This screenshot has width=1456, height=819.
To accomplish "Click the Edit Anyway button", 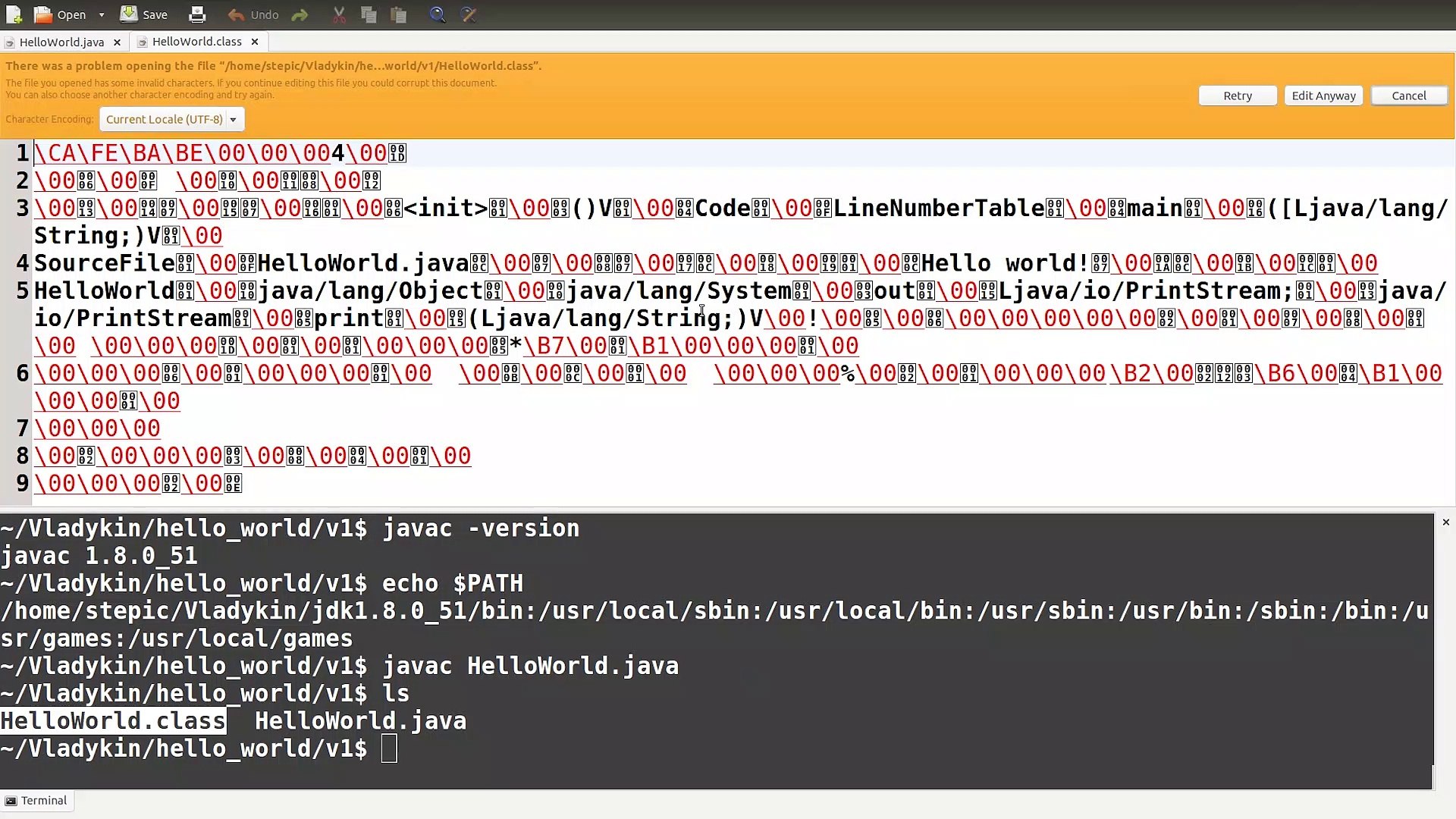I will (x=1323, y=96).
